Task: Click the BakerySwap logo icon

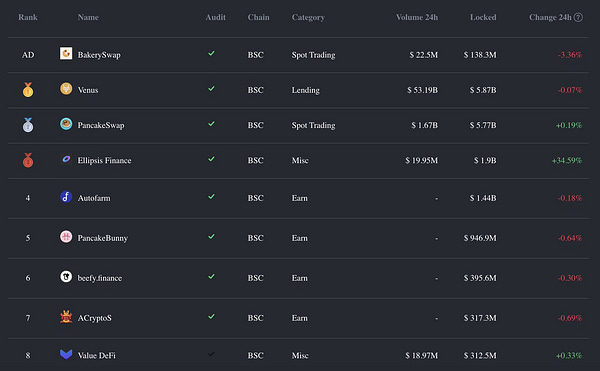Action: coord(66,53)
